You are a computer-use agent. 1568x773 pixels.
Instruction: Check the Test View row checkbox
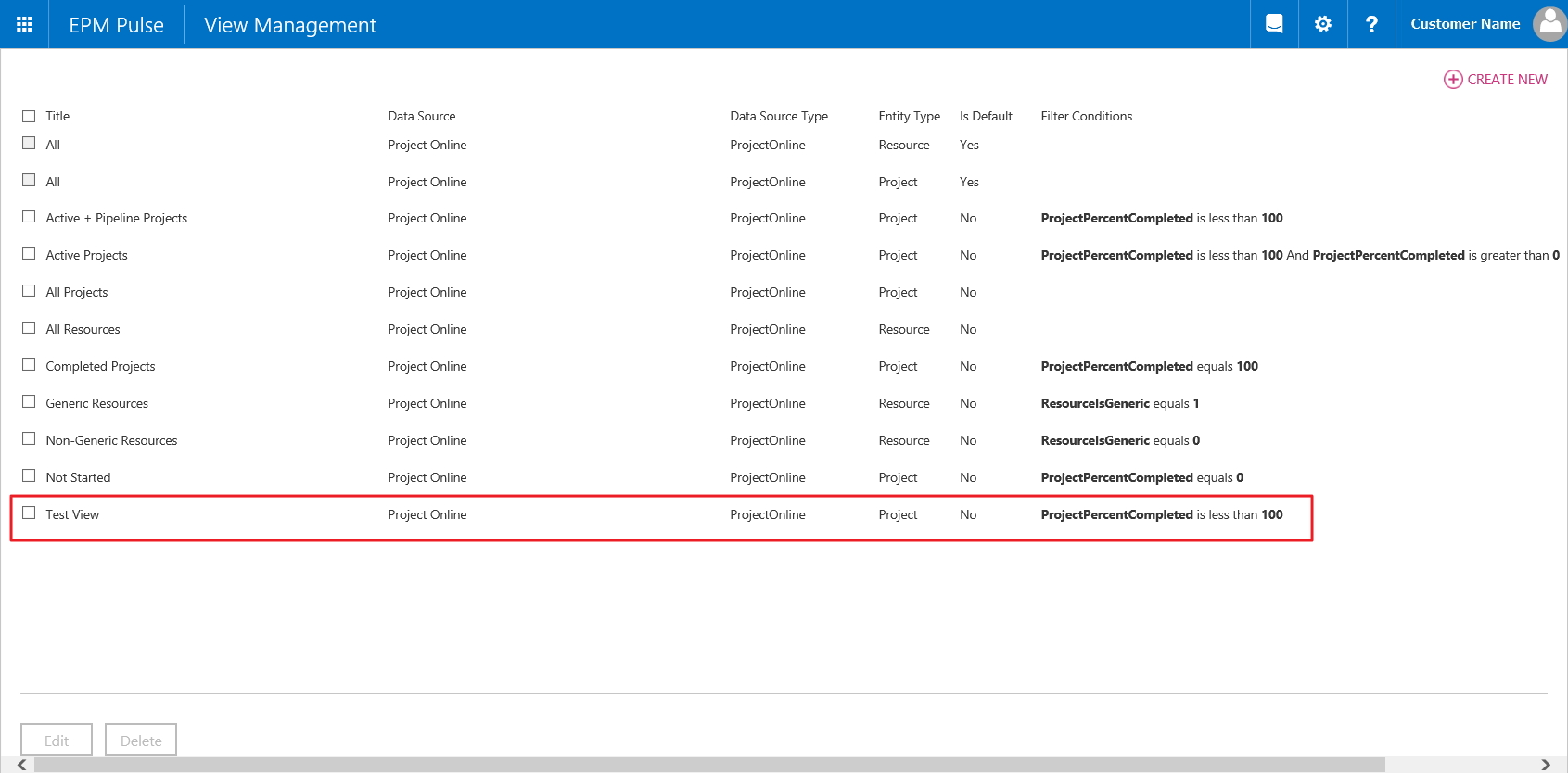pyautogui.click(x=29, y=513)
